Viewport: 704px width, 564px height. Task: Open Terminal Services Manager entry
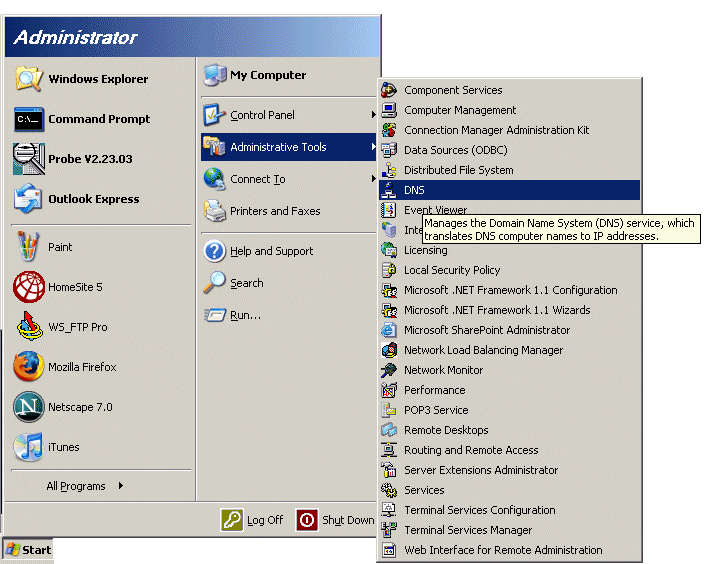(468, 530)
